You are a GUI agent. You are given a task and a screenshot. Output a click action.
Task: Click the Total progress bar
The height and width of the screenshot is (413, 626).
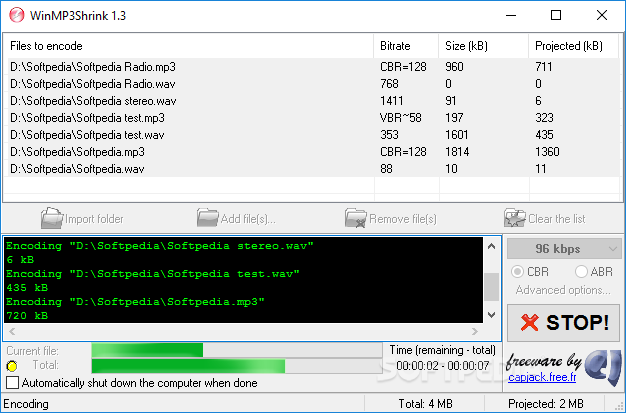tap(237, 366)
